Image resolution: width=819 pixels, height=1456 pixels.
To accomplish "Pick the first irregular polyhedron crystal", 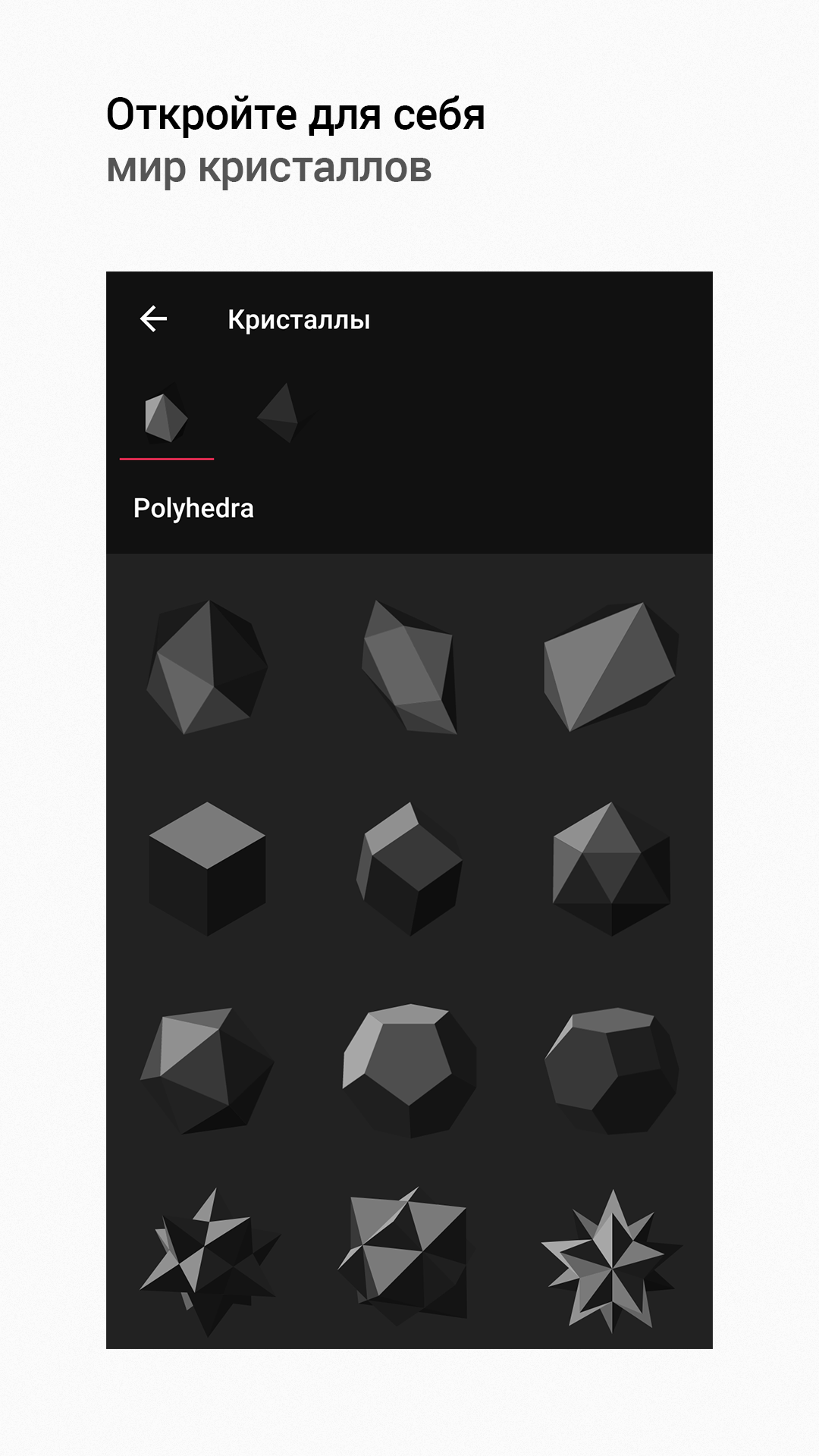I will pyautogui.click(x=207, y=667).
